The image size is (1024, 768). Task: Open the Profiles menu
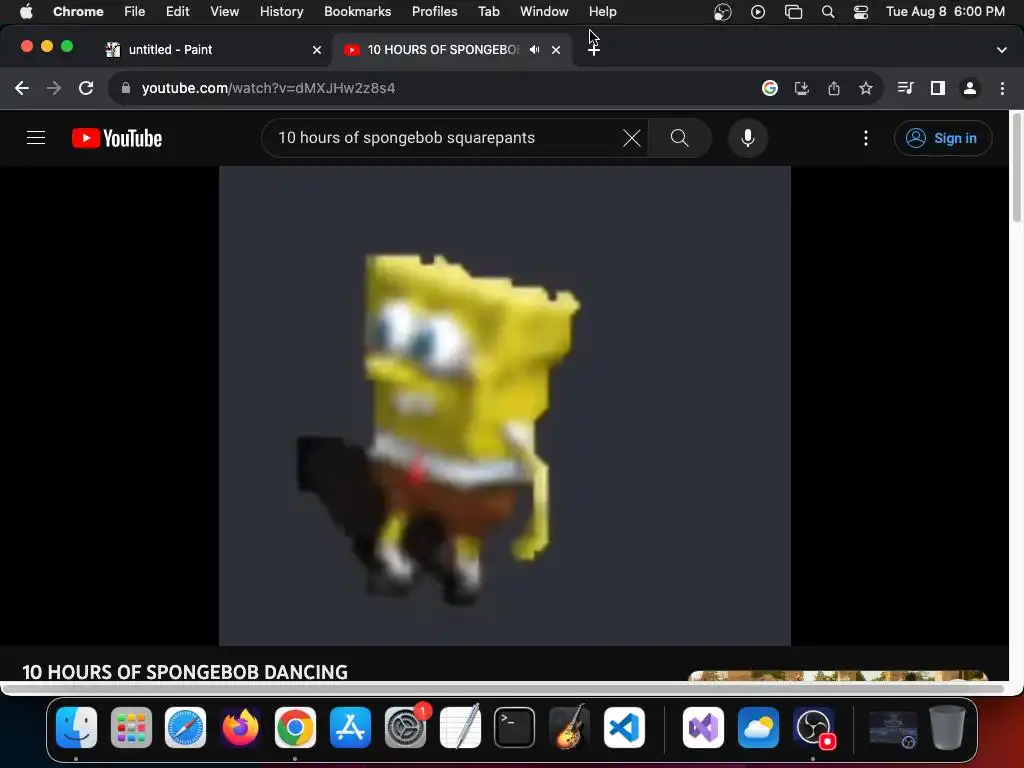434,12
